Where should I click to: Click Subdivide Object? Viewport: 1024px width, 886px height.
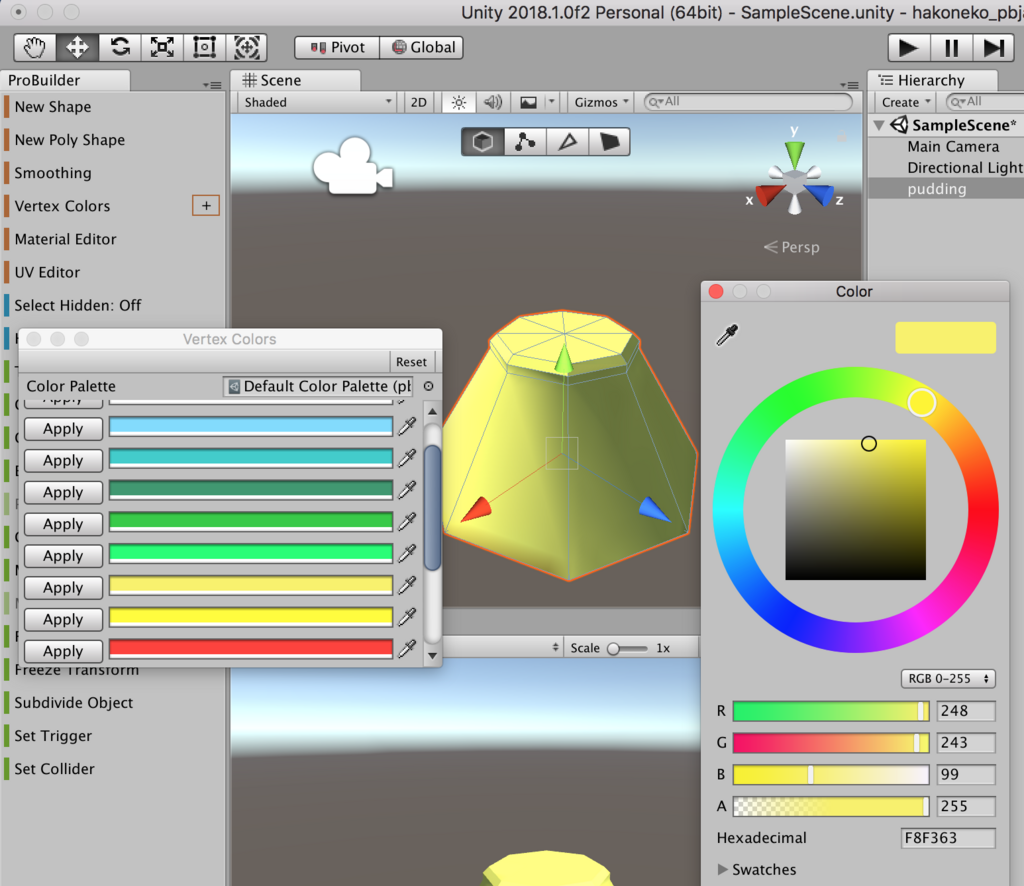pyautogui.click(x=74, y=703)
